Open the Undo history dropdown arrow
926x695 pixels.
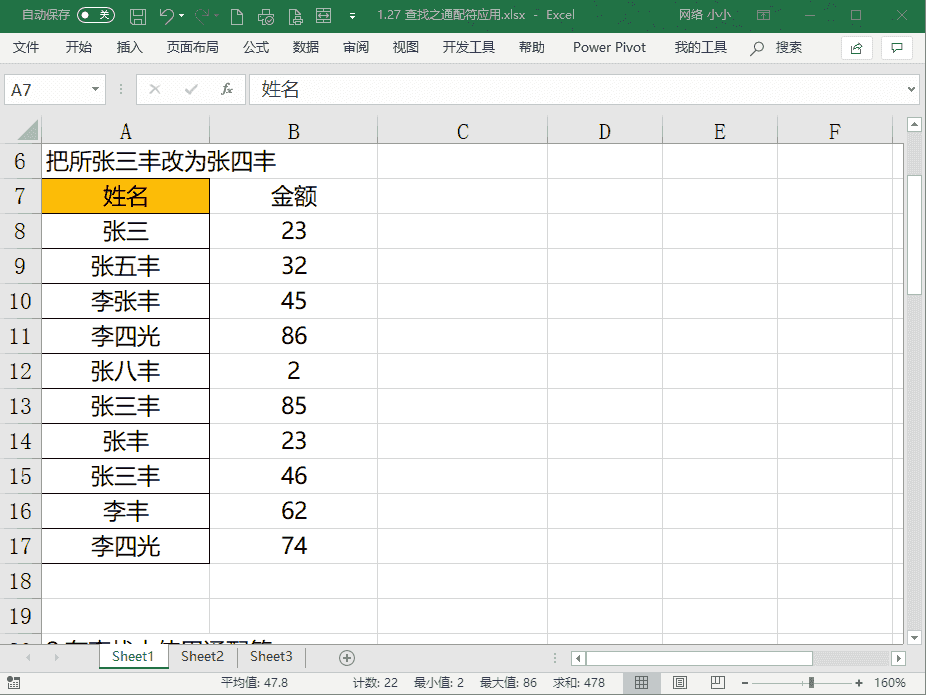pyautogui.click(x=181, y=16)
